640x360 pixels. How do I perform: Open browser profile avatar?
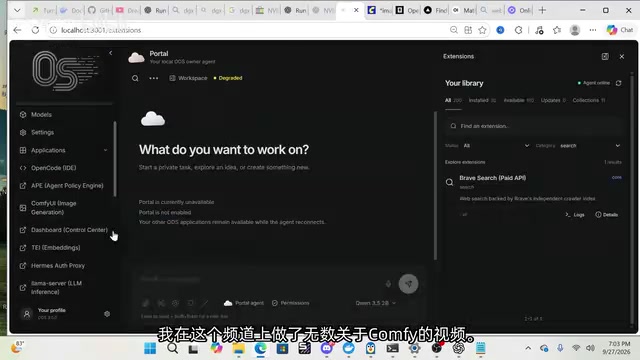click(x=575, y=30)
